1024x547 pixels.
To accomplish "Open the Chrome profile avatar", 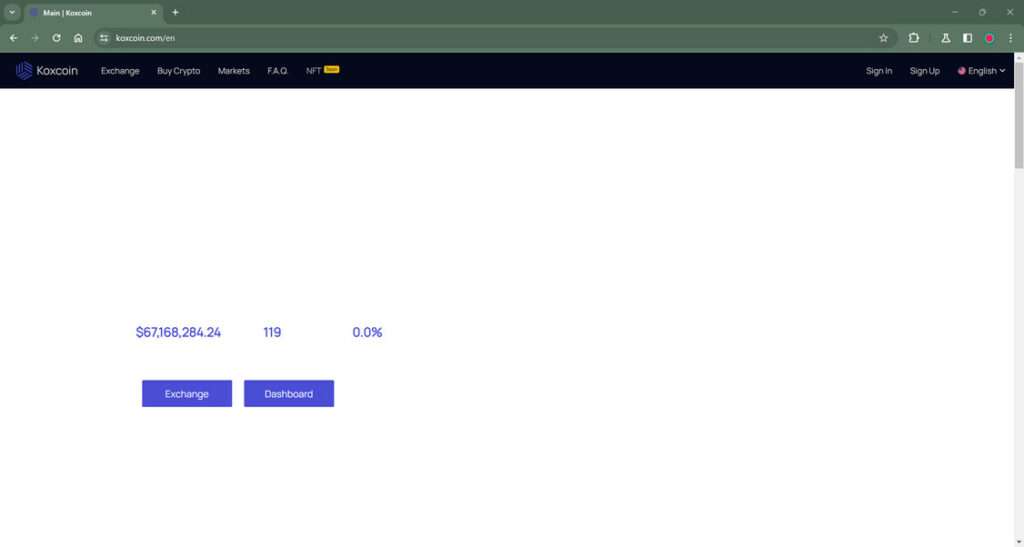I will (989, 38).
